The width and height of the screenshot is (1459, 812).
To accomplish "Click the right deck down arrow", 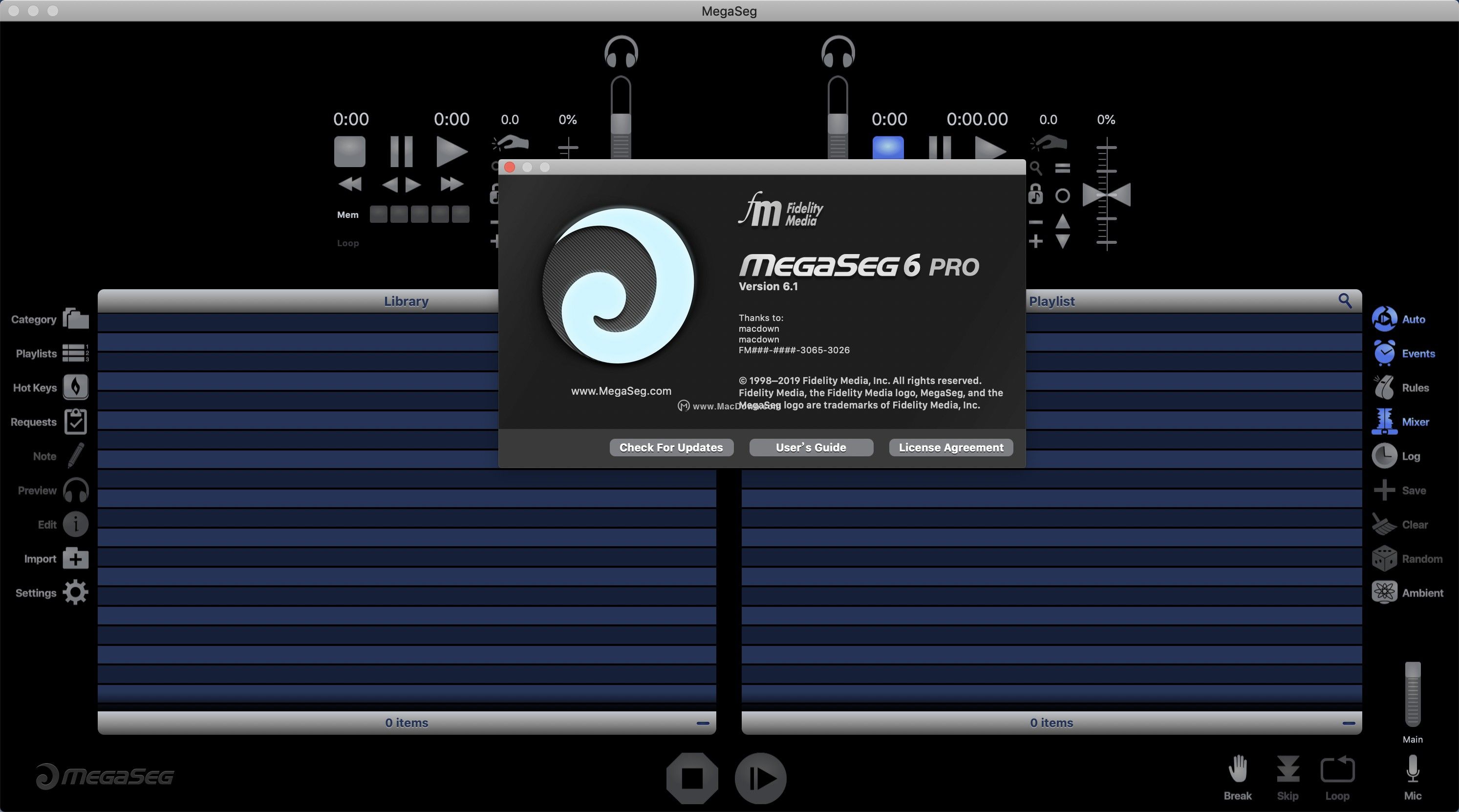I will [1063, 241].
